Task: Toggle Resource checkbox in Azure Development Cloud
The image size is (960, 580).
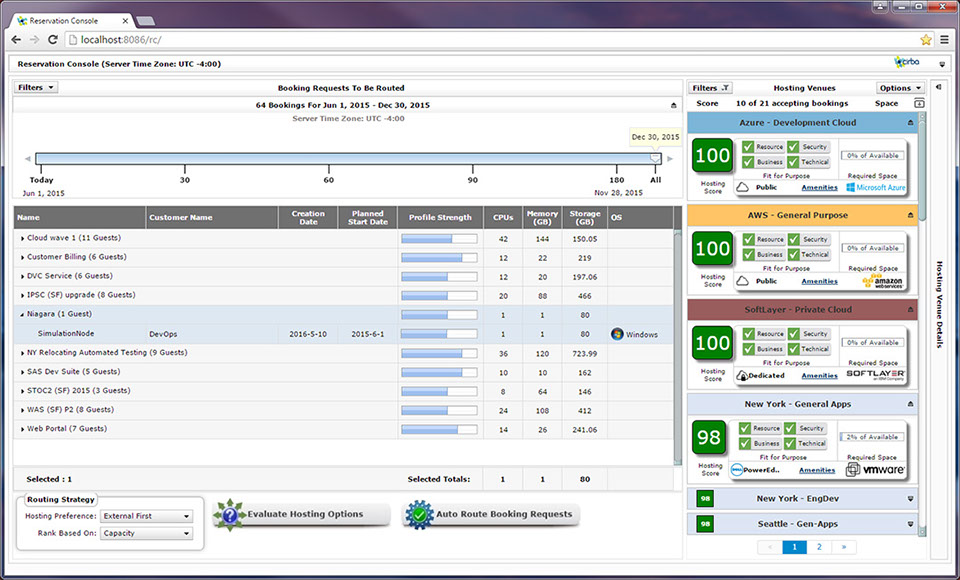Action: [748, 147]
